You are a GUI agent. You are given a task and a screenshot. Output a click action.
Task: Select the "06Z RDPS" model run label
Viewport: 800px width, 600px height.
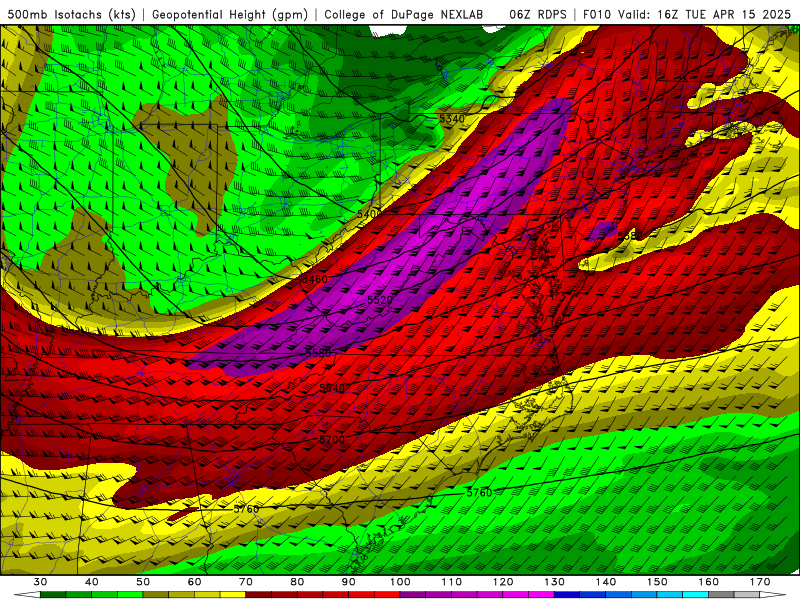538,15
